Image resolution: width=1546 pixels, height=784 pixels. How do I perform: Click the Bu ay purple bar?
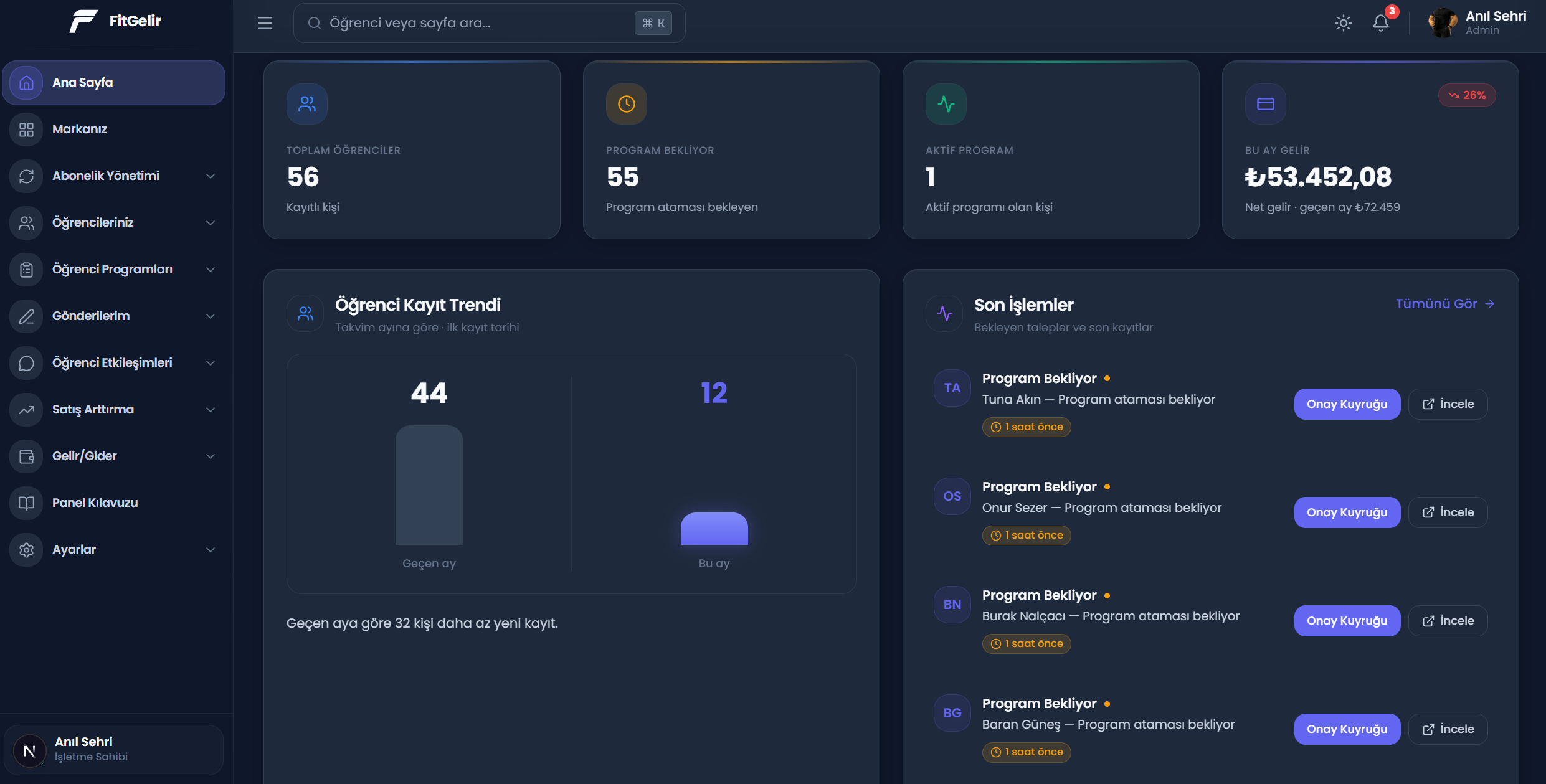coord(714,529)
